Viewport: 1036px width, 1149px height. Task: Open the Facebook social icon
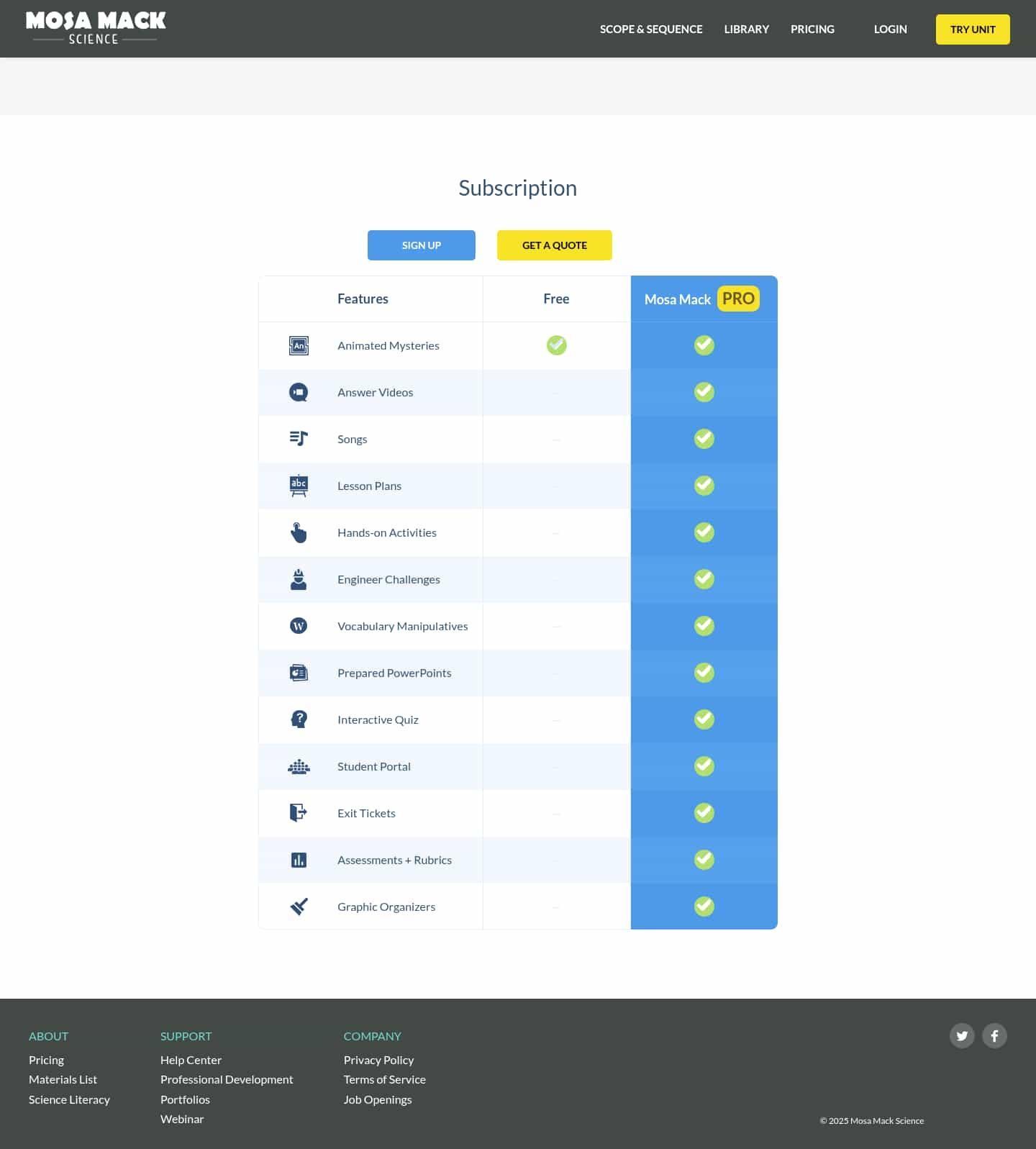pos(994,1036)
